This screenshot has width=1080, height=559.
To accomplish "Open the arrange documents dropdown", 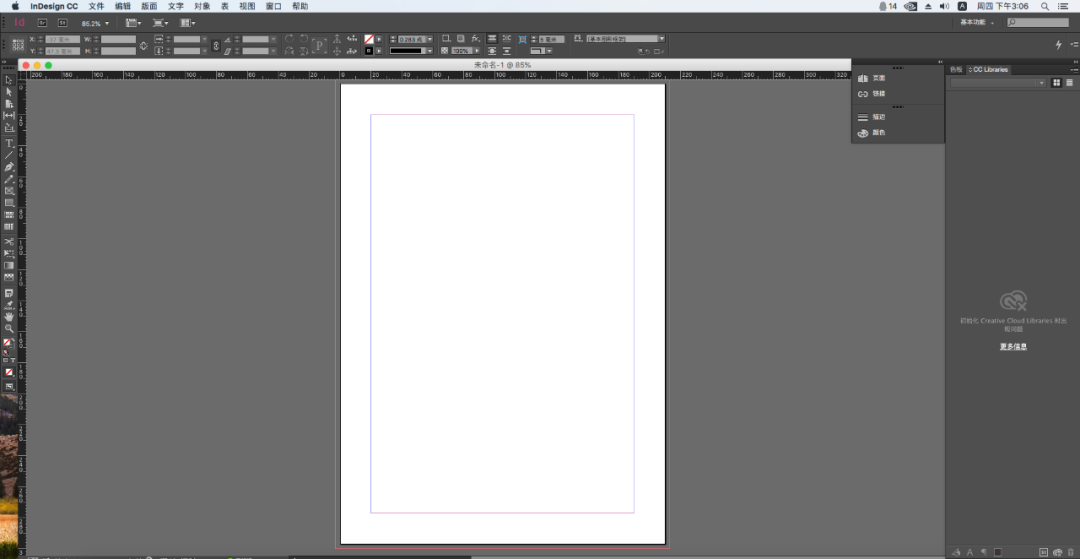I will (187, 23).
